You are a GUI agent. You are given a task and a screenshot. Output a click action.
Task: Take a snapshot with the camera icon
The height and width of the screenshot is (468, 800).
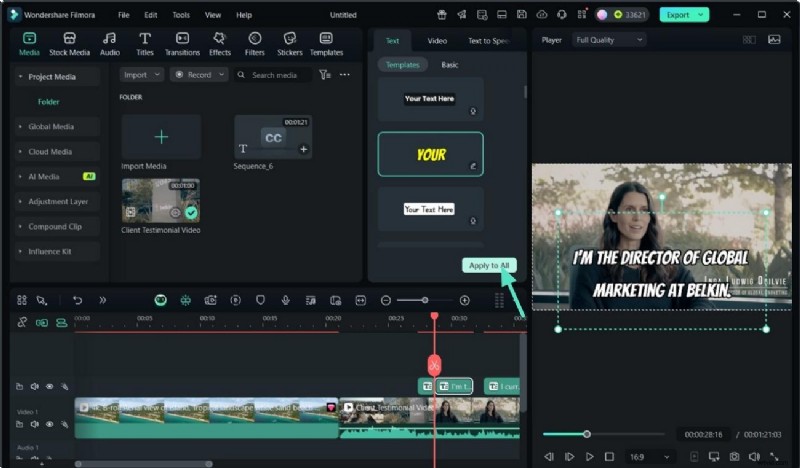(734, 456)
